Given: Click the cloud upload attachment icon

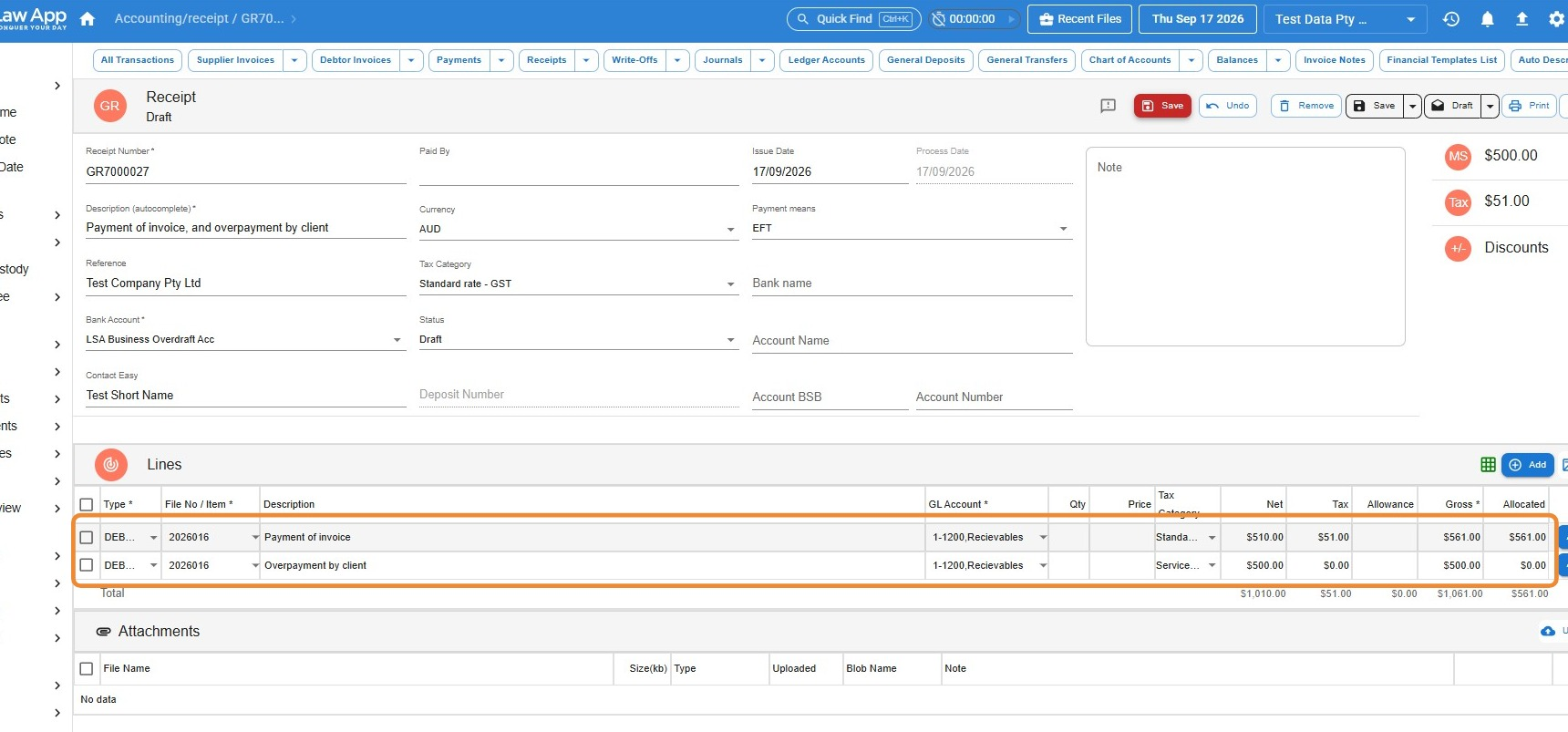Looking at the screenshot, I should [1547, 632].
